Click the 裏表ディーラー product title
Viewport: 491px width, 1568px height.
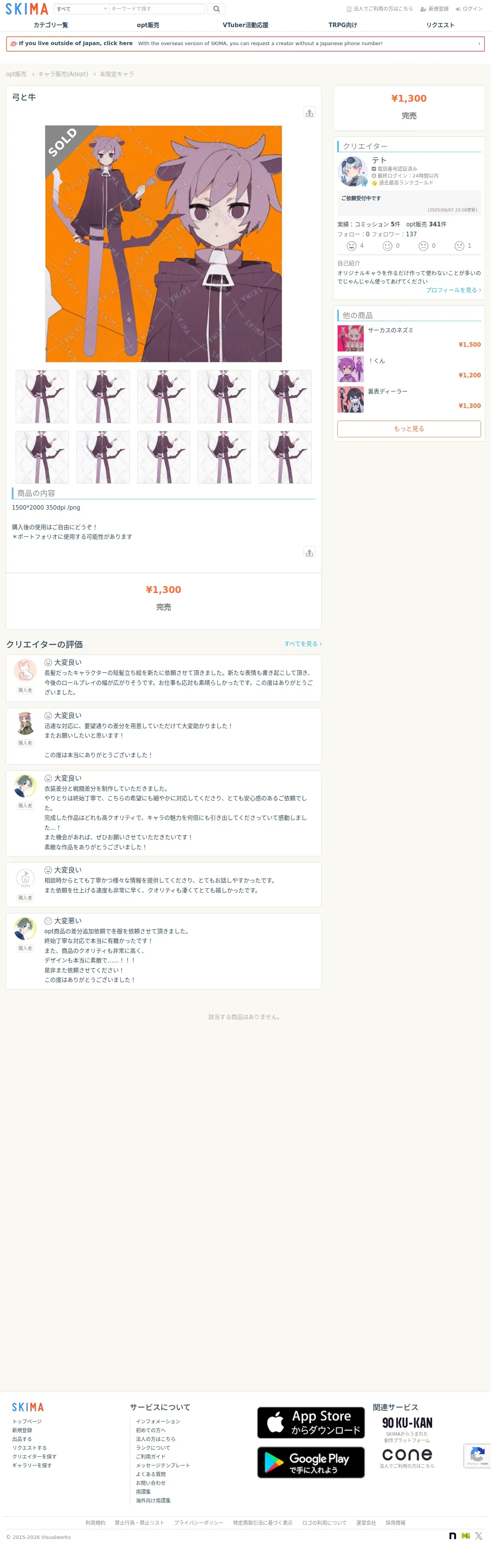pos(388,392)
